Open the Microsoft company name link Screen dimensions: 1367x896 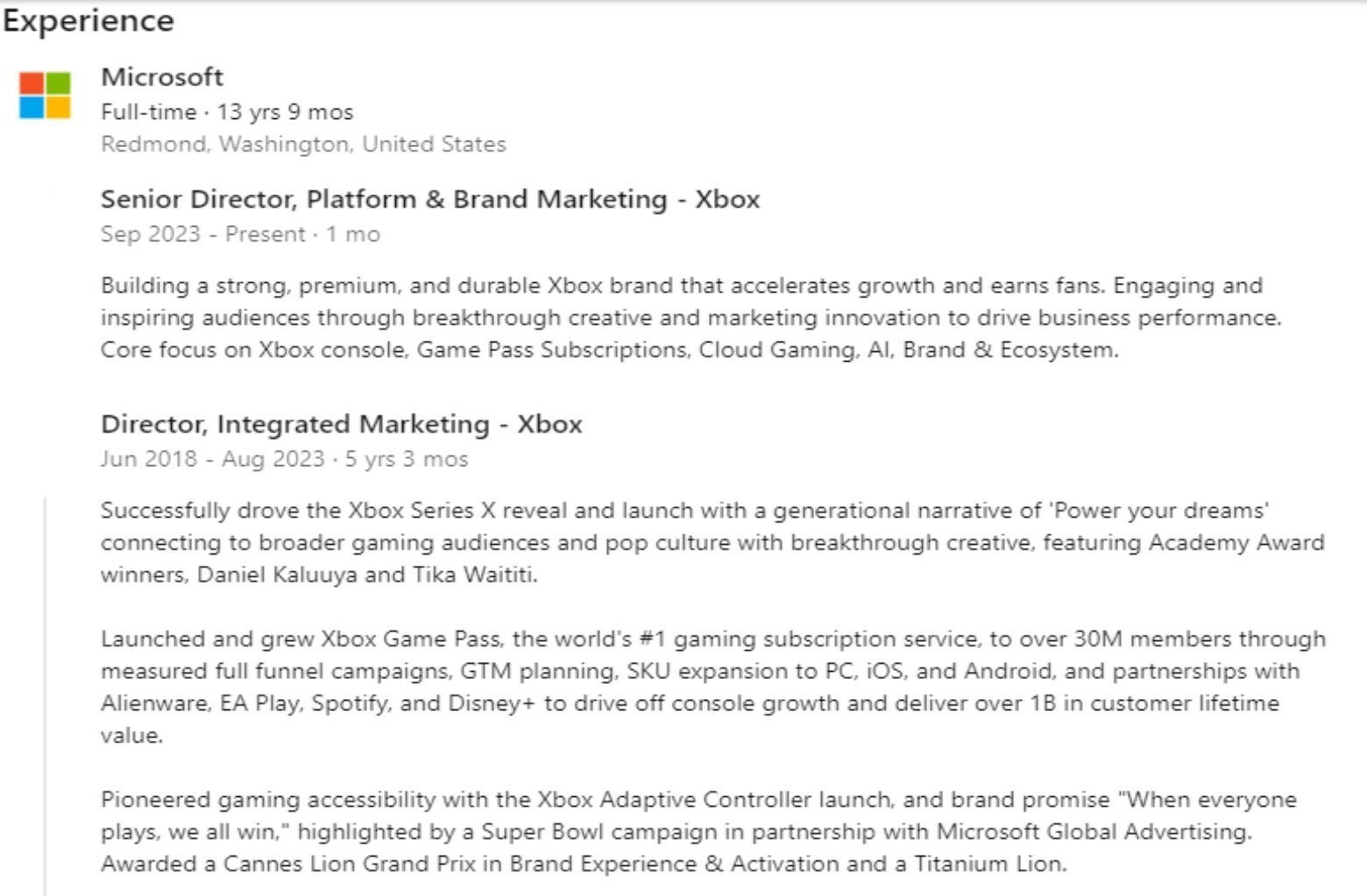(x=162, y=77)
